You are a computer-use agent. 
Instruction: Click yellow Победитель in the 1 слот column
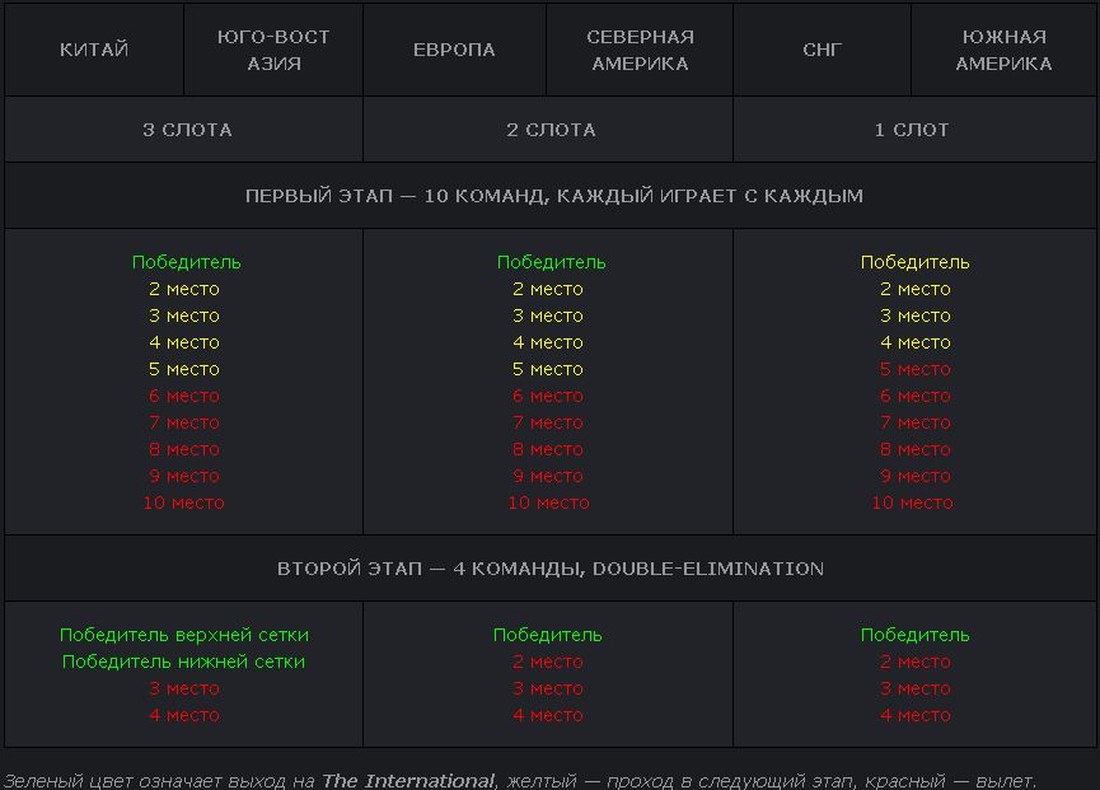(x=915, y=263)
